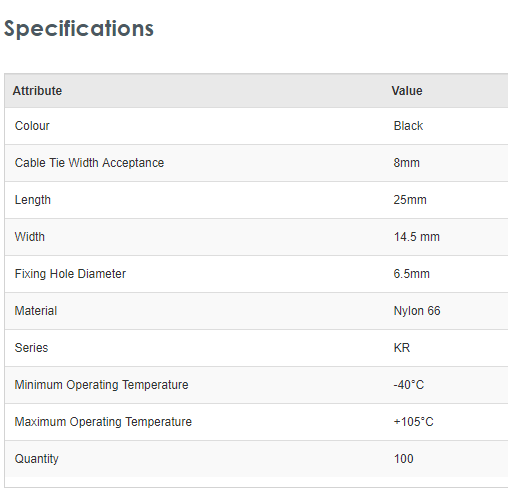Click the Colour attribute label
The height and width of the screenshot is (496, 508).
(x=32, y=126)
